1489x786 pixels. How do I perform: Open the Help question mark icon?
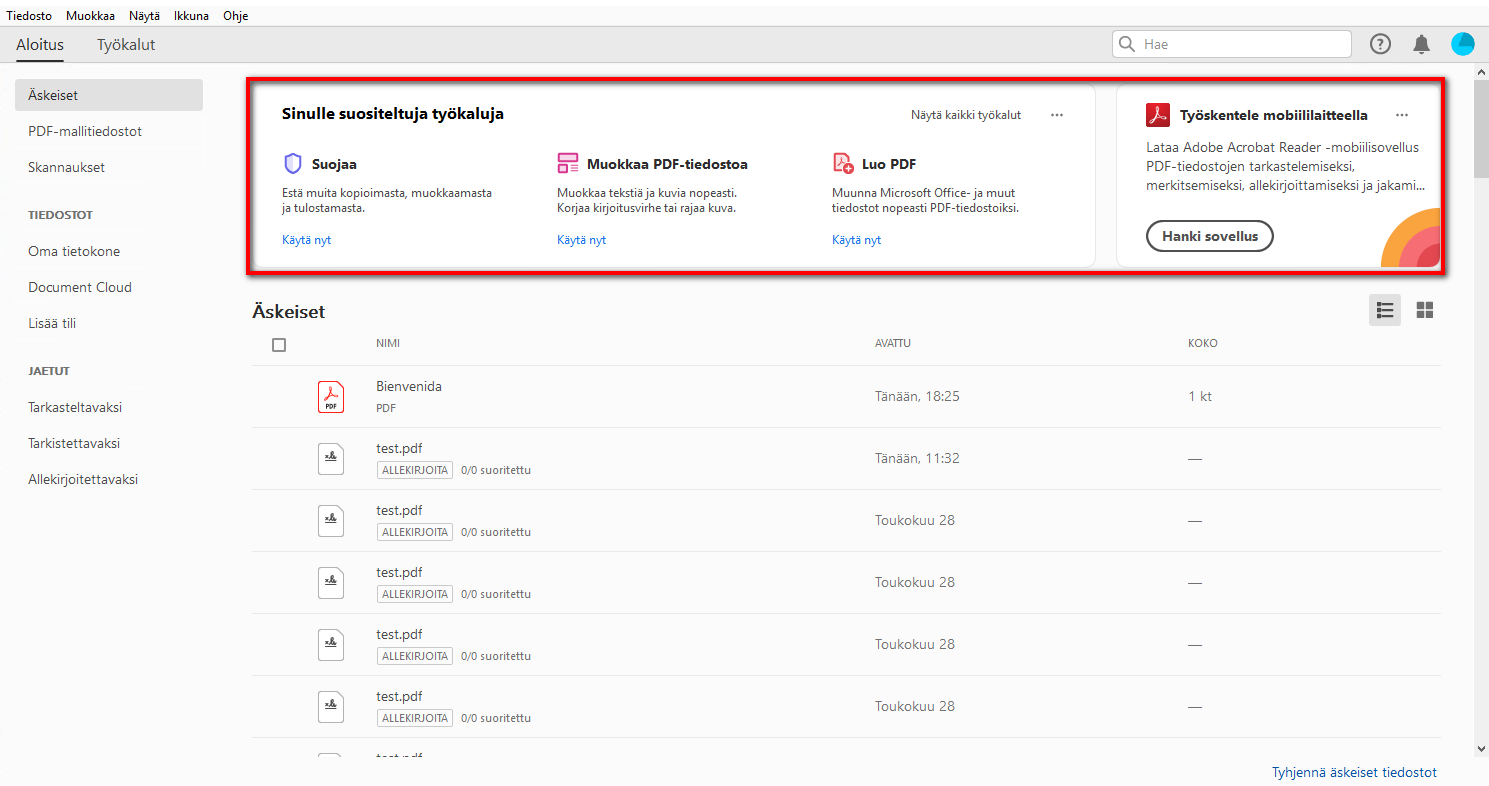click(1380, 44)
